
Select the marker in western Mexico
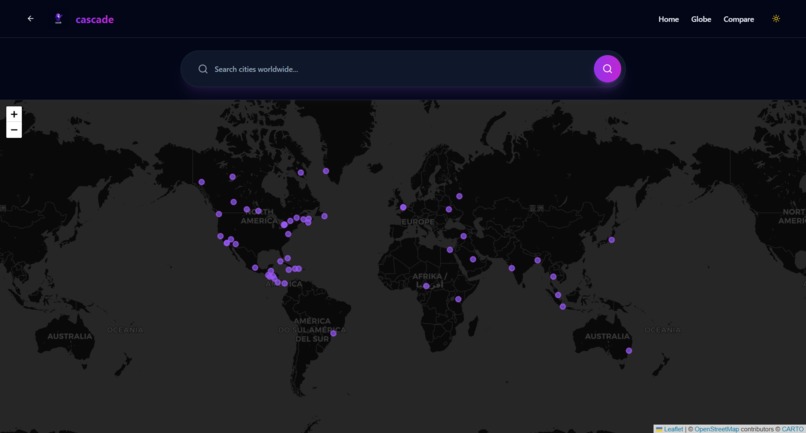255,267
